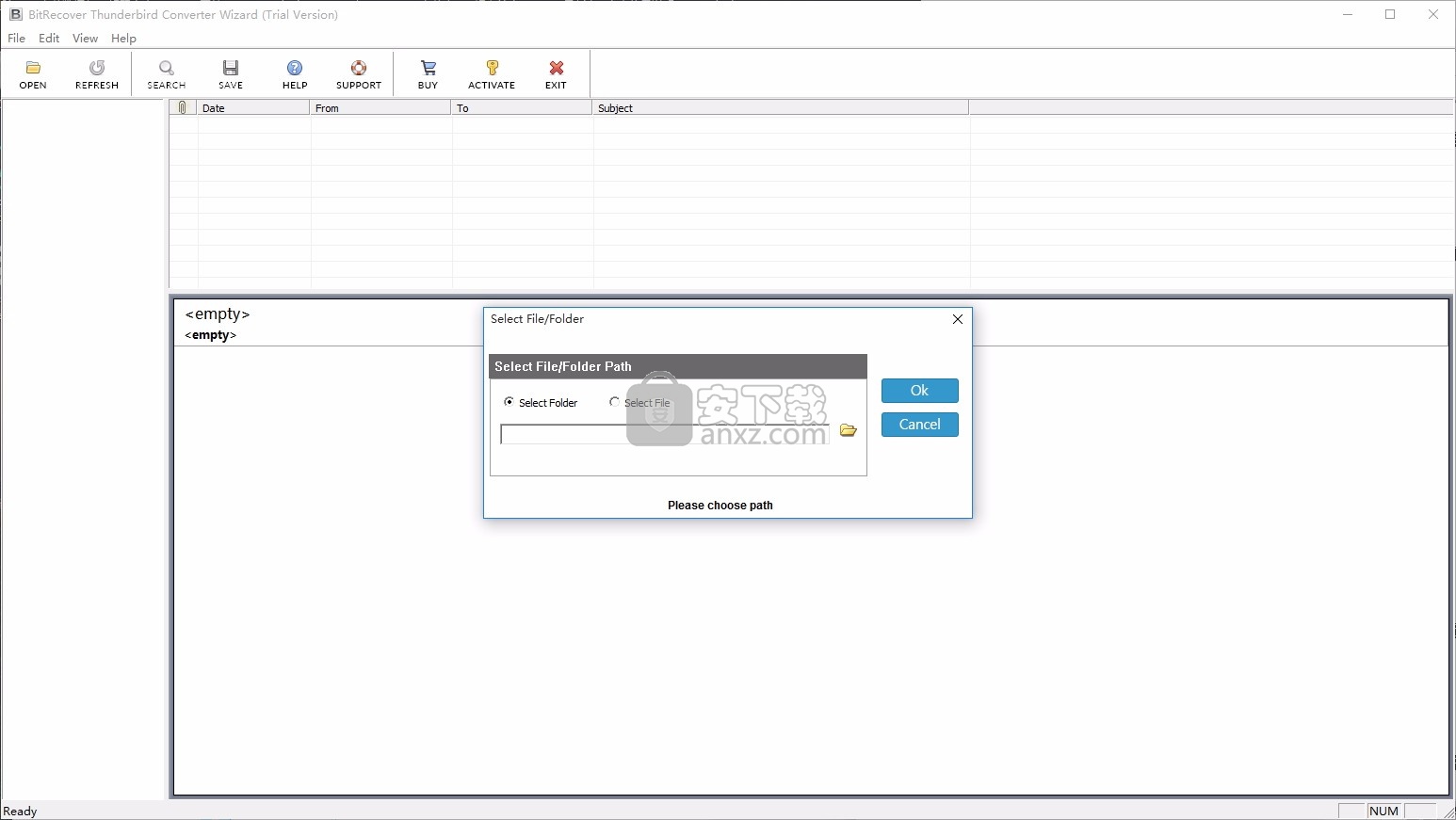This screenshot has width=1456, height=820.
Task: Open the View menu
Action: pyautogui.click(x=85, y=38)
